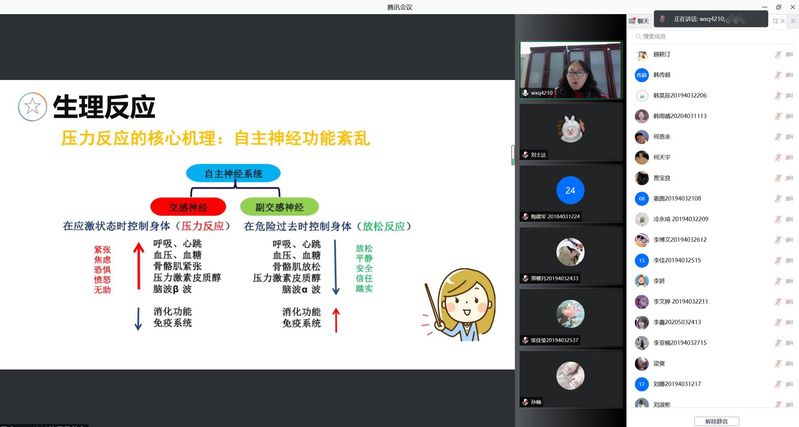Toggle microphone for 李鑫20205032413
This screenshot has width=799, height=427.
tap(776, 322)
